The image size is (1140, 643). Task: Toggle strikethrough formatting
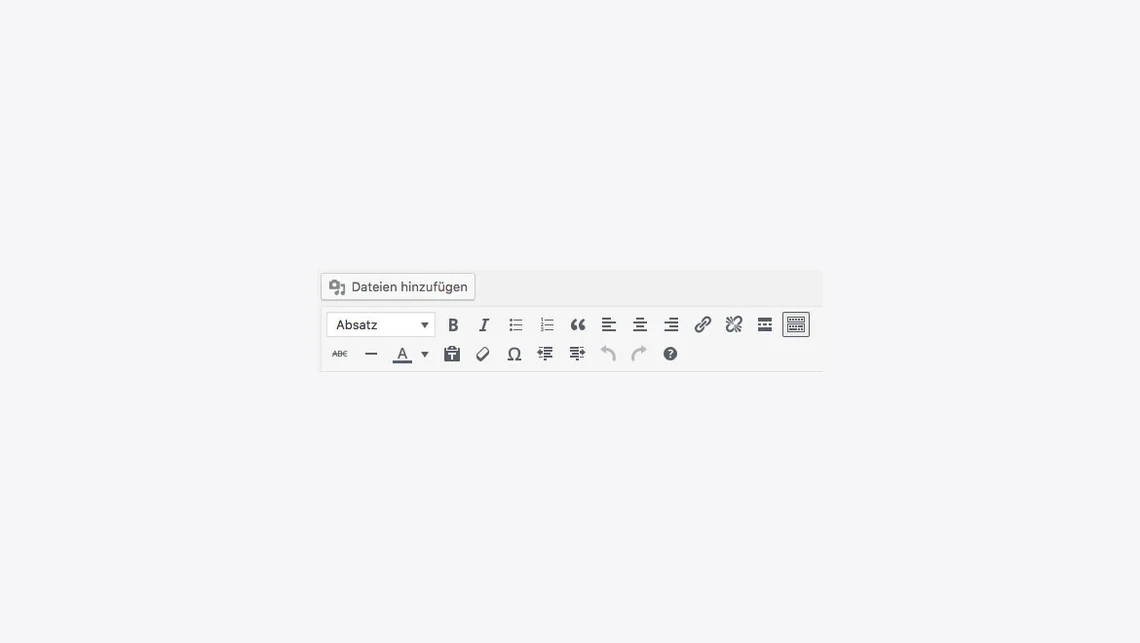click(340, 354)
